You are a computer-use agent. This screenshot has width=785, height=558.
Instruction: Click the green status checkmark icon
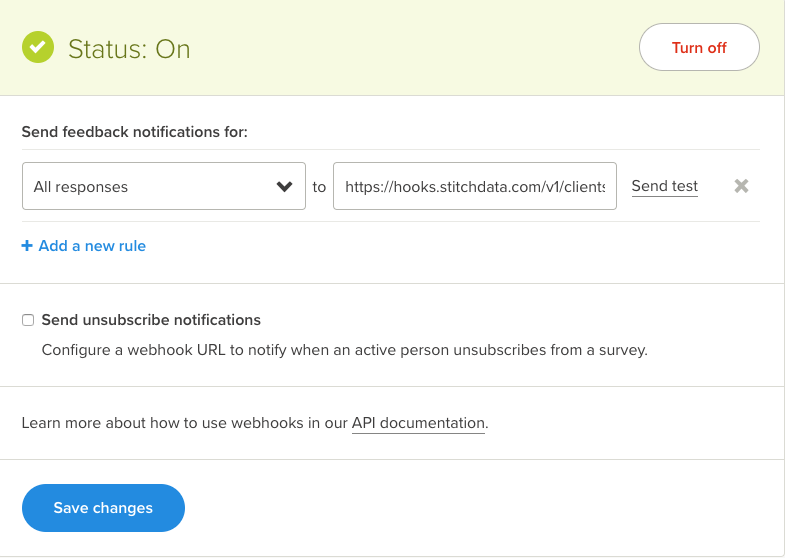pos(39,47)
